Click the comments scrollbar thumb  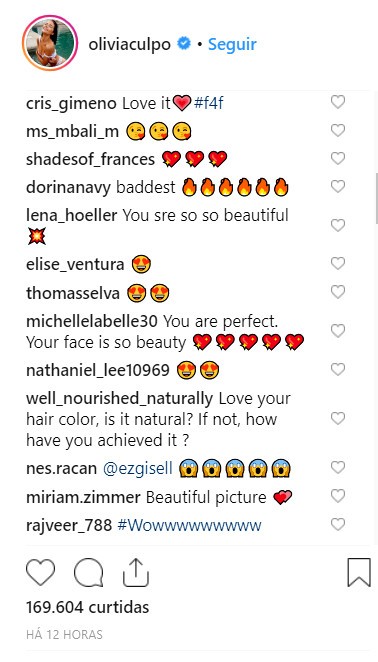pos(376,198)
